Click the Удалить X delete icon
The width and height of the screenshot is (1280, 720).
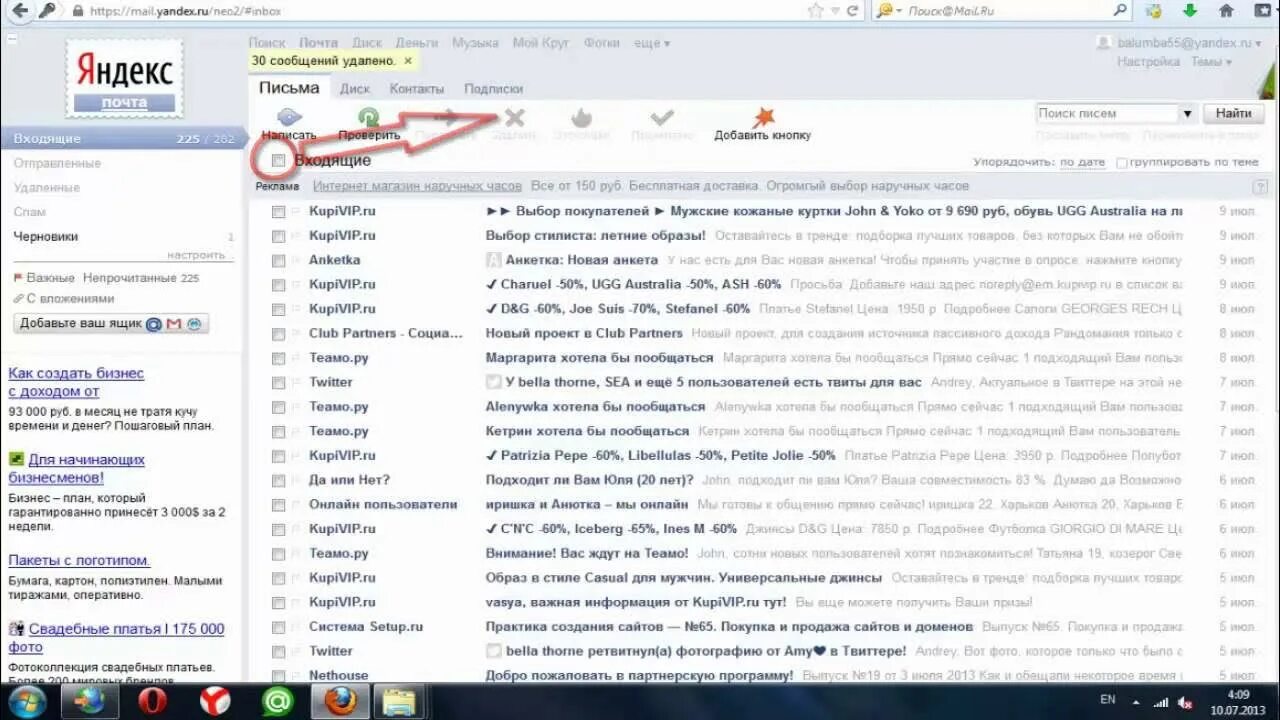coord(514,117)
